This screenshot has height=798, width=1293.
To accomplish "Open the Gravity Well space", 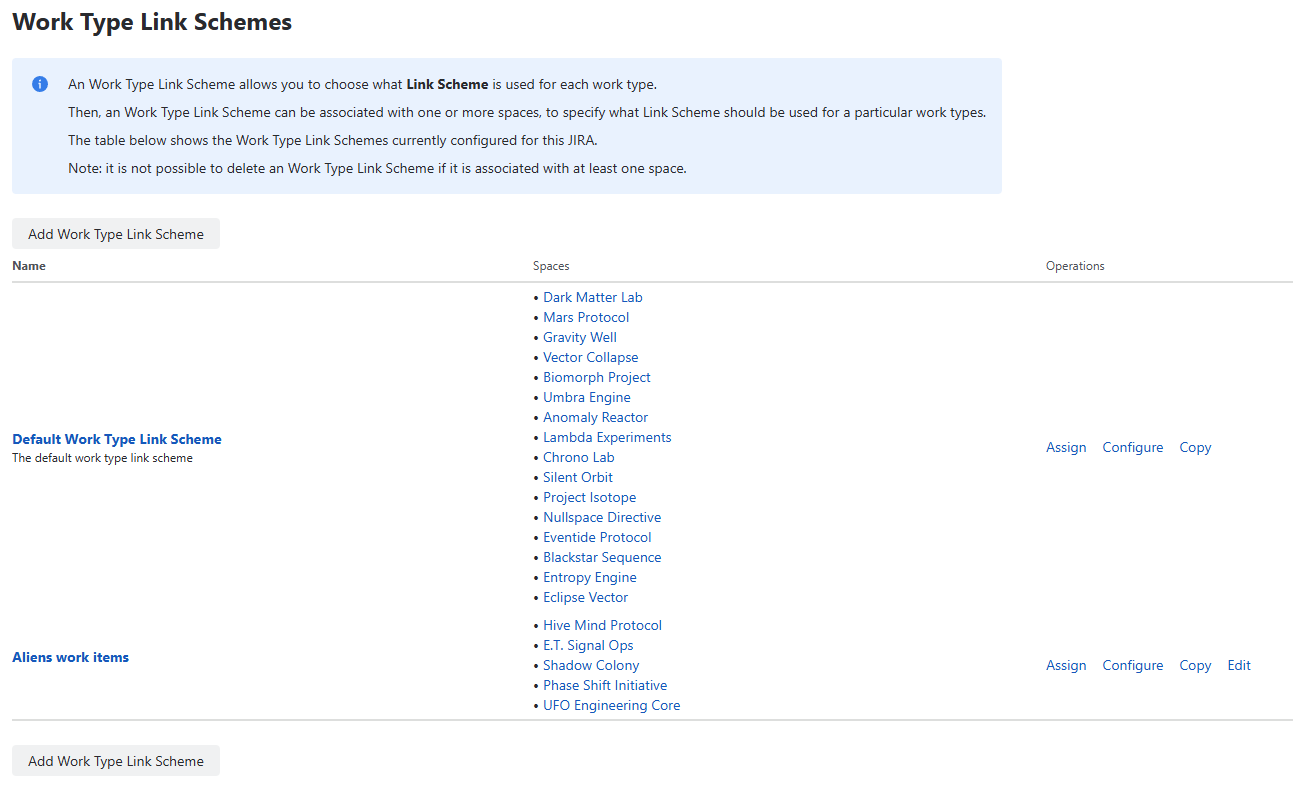I will (x=580, y=337).
